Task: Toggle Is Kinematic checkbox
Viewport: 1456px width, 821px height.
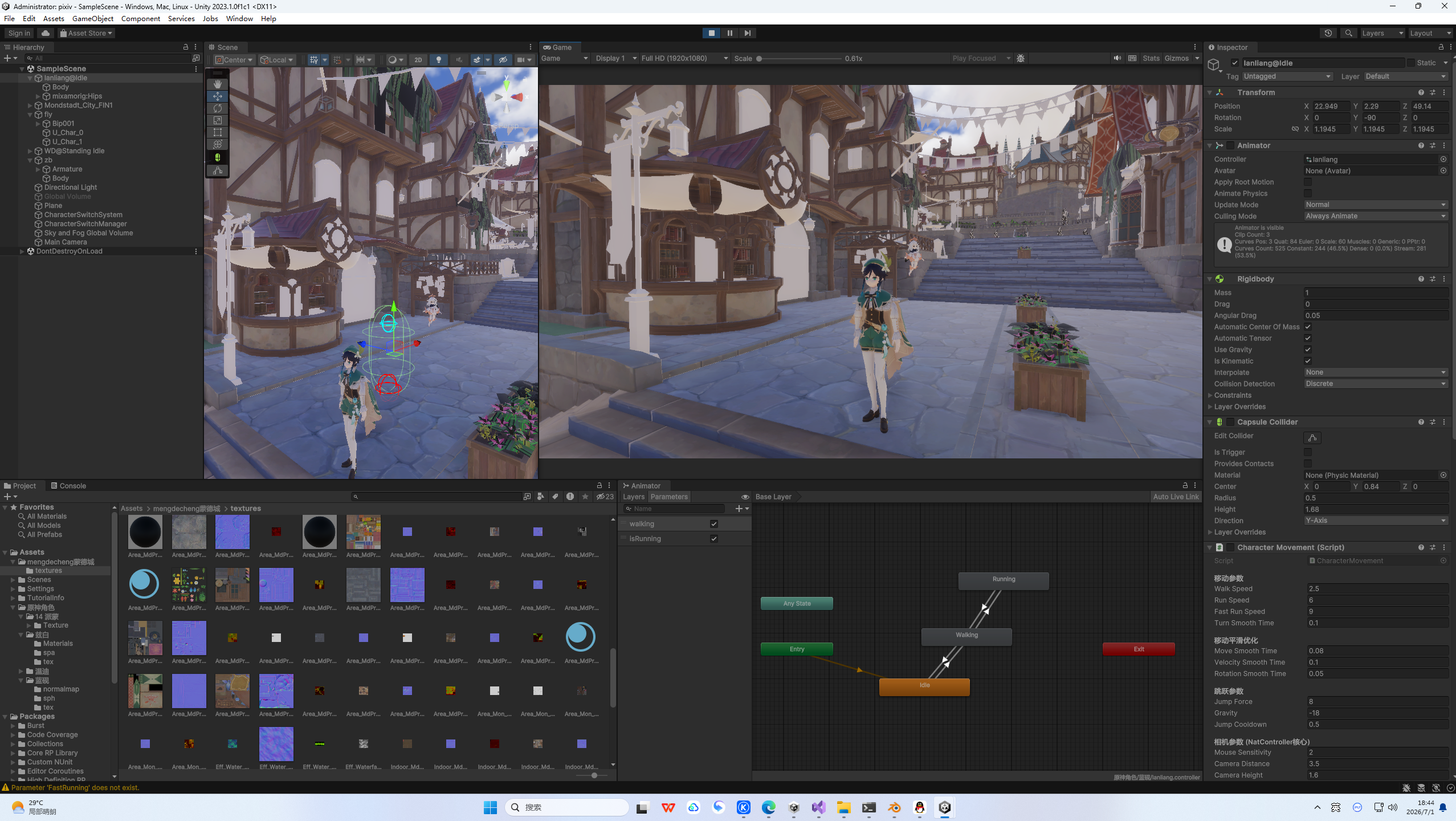Action: pyautogui.click(x=1308, y=361)
